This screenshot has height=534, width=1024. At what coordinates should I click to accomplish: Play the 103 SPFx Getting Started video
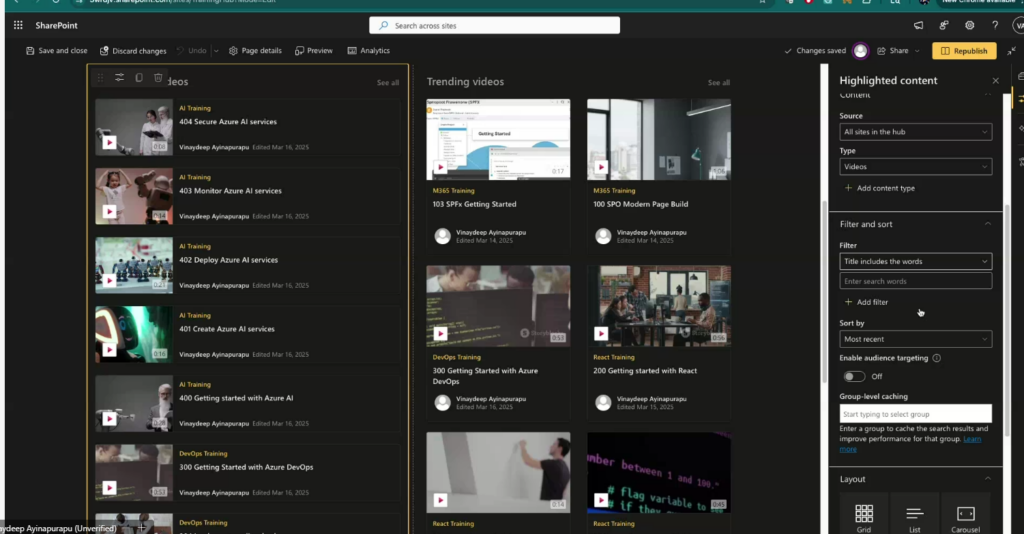440,168
